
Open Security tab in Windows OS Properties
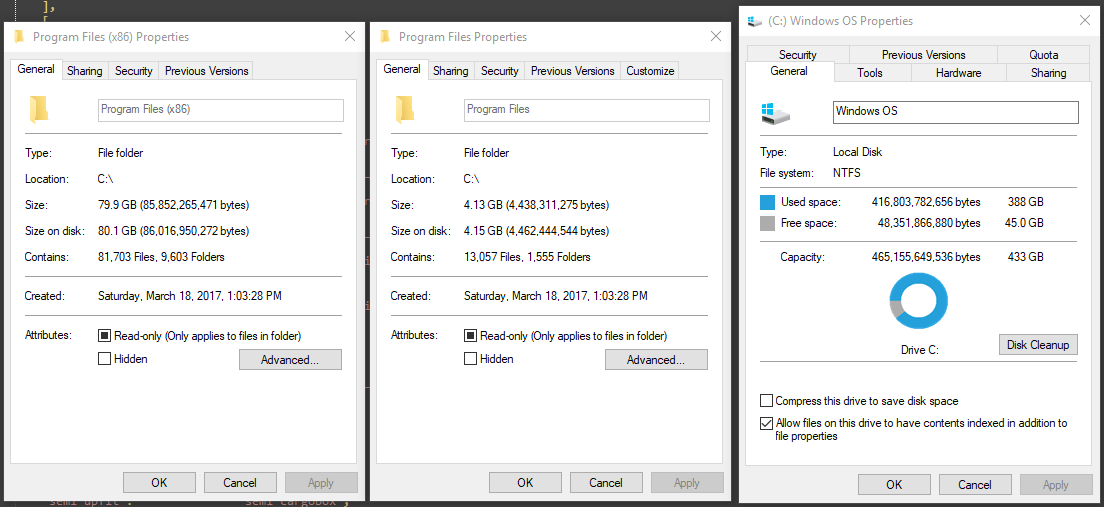[x=798, y=54]
